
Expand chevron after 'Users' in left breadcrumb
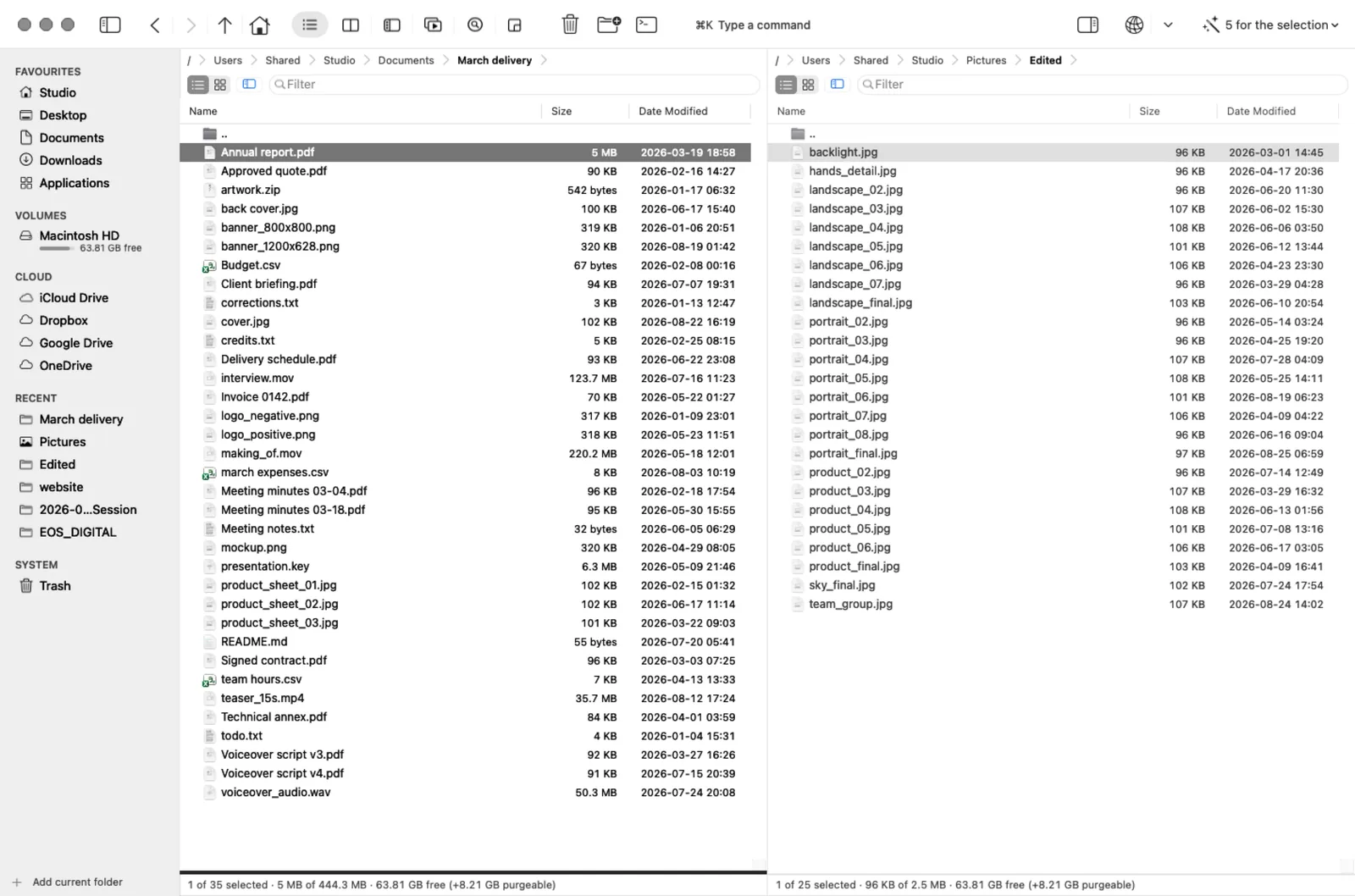[x=253, y=60]
